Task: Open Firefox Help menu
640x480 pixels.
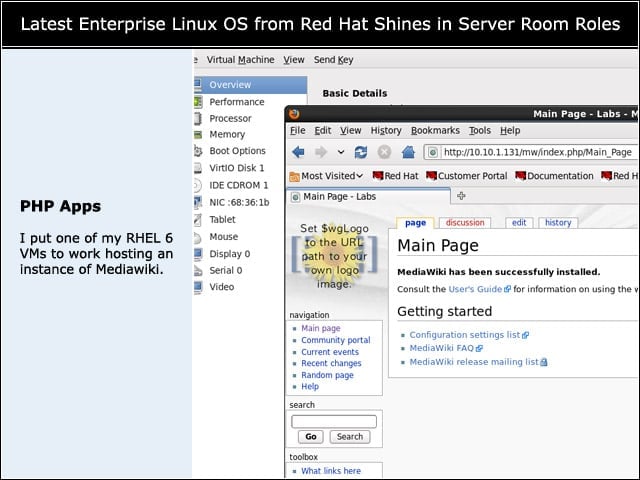Action: click(510, 131)
